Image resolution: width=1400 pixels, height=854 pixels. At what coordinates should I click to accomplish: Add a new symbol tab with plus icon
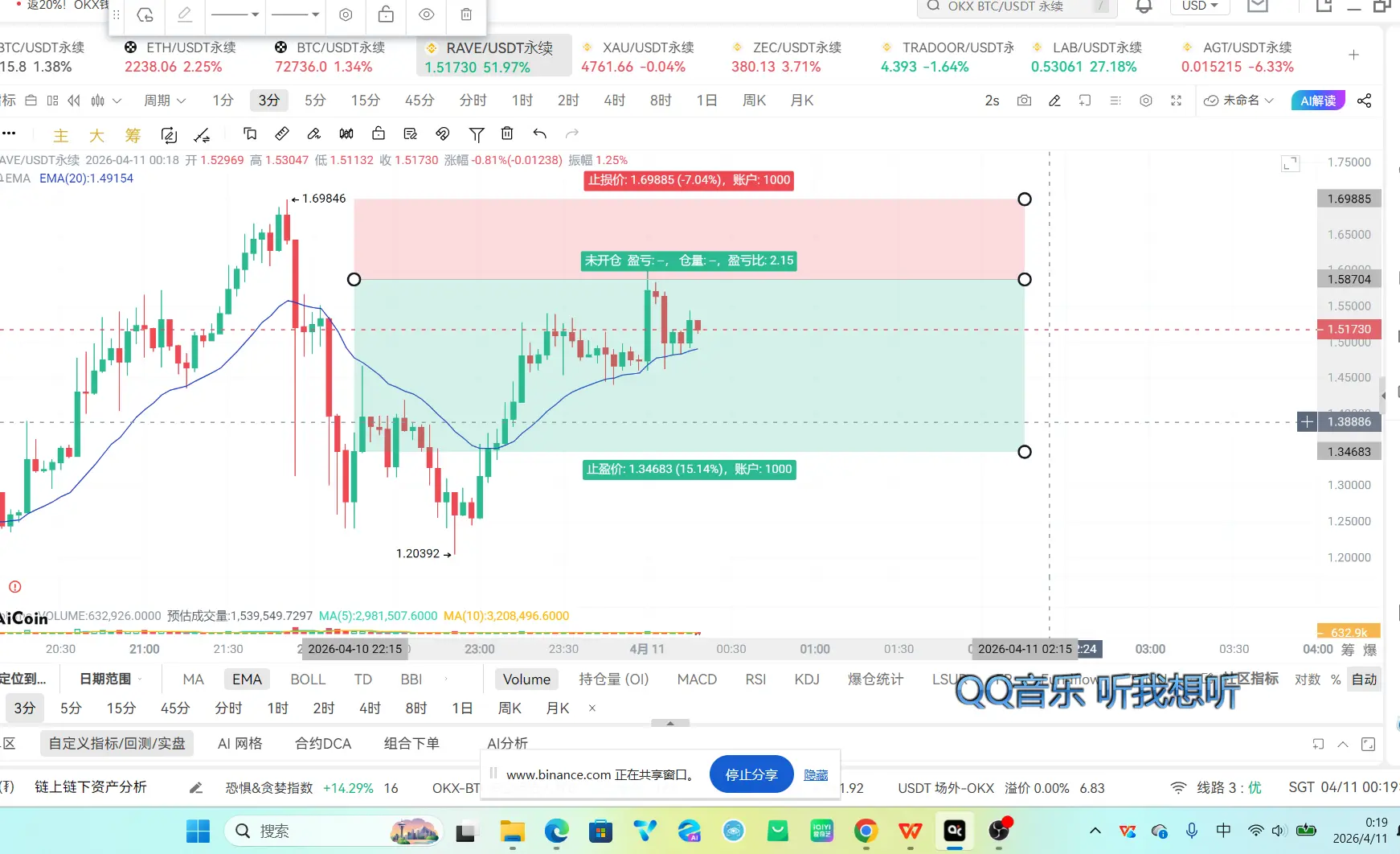[x=1353, y=55]
